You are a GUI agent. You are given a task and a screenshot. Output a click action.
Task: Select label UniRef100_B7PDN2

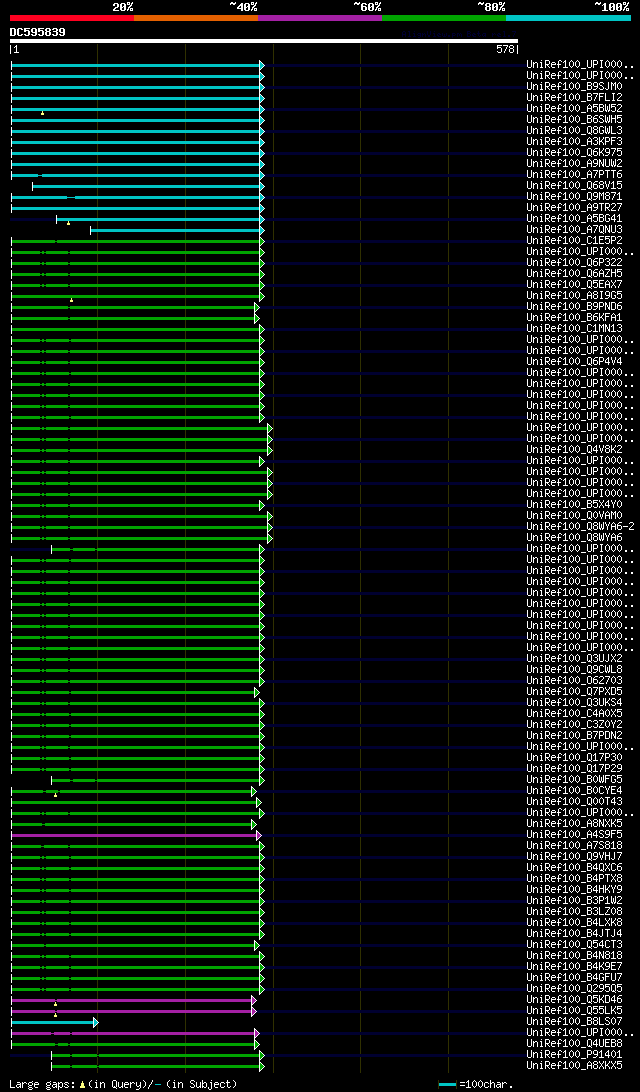(x=575, y=735)
